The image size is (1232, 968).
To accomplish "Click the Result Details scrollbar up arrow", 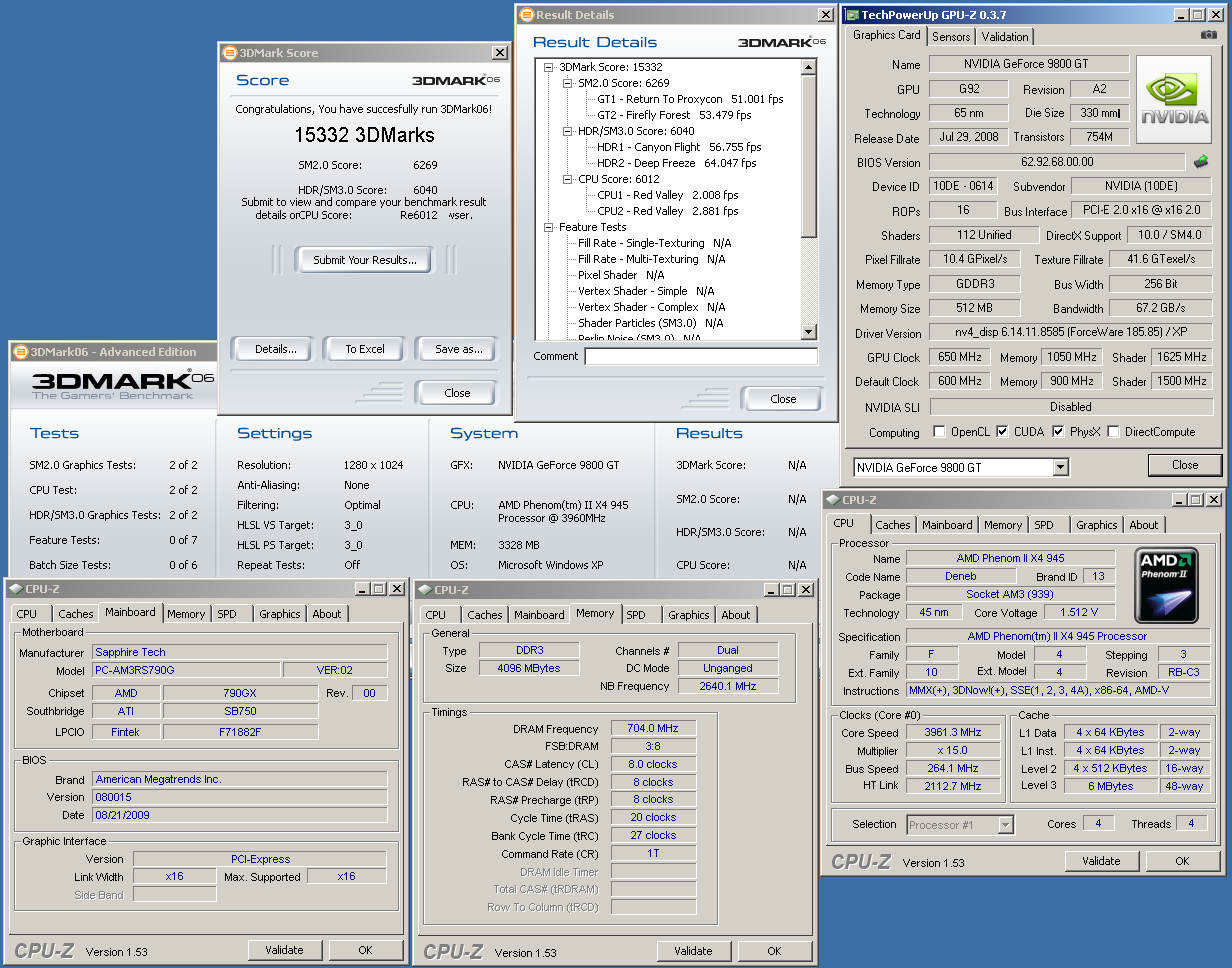I will tap(809, 67).
